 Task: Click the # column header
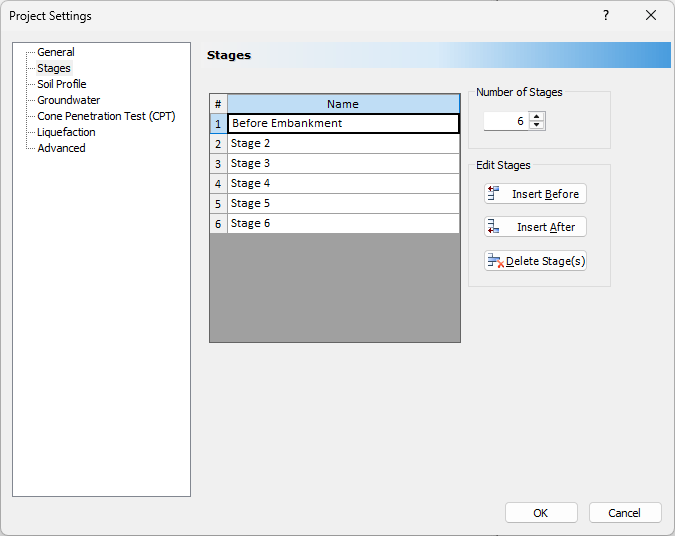218,104
